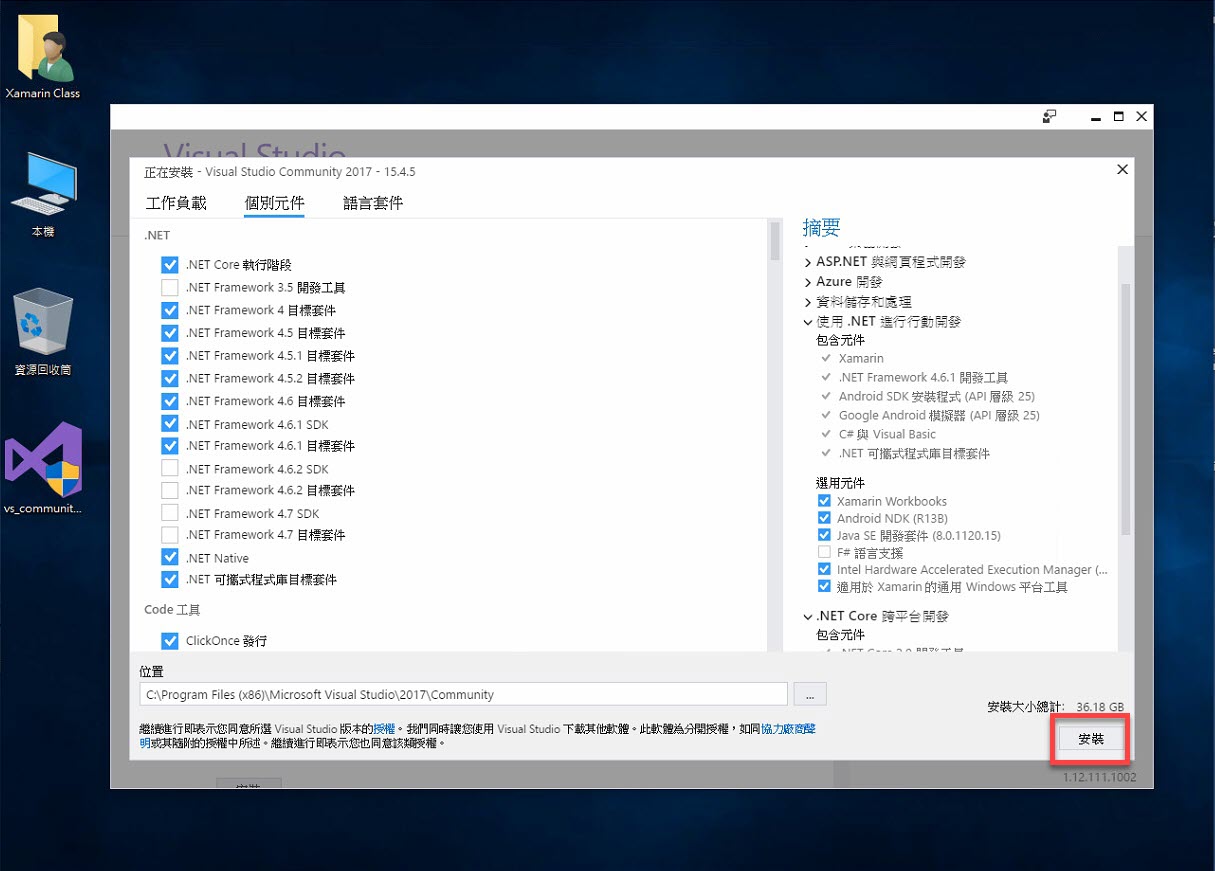Viewport: 1215px width, 871px height.
Task: Uncheck Xamarin Workbooks optional component
Action: (824, 501)
